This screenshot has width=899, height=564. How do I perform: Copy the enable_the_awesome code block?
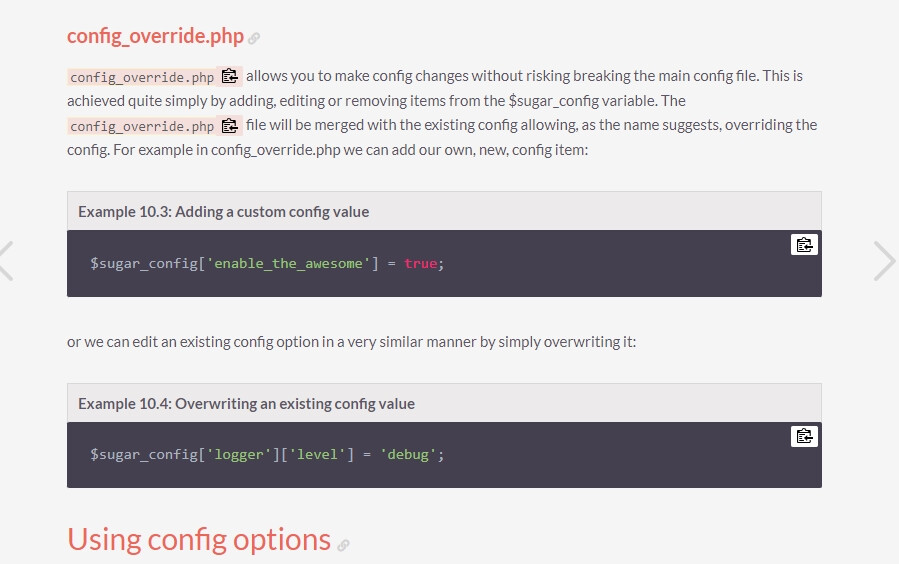pos(804,245)
